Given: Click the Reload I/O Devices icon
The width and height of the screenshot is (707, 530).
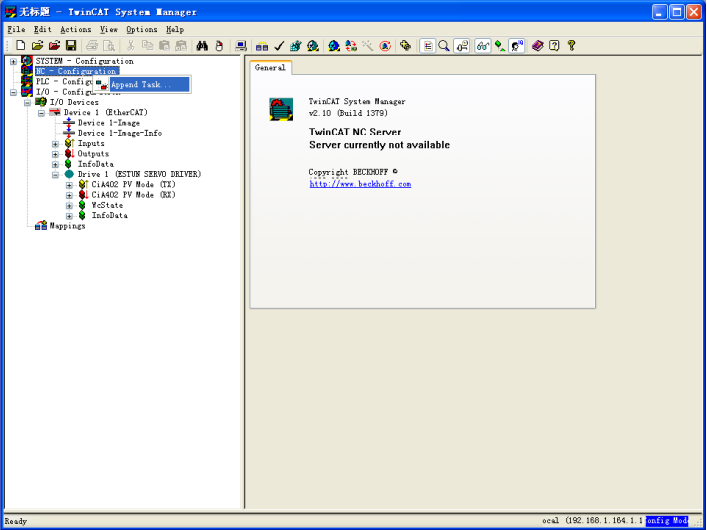Looking at the screenshot, I should 351,46.
